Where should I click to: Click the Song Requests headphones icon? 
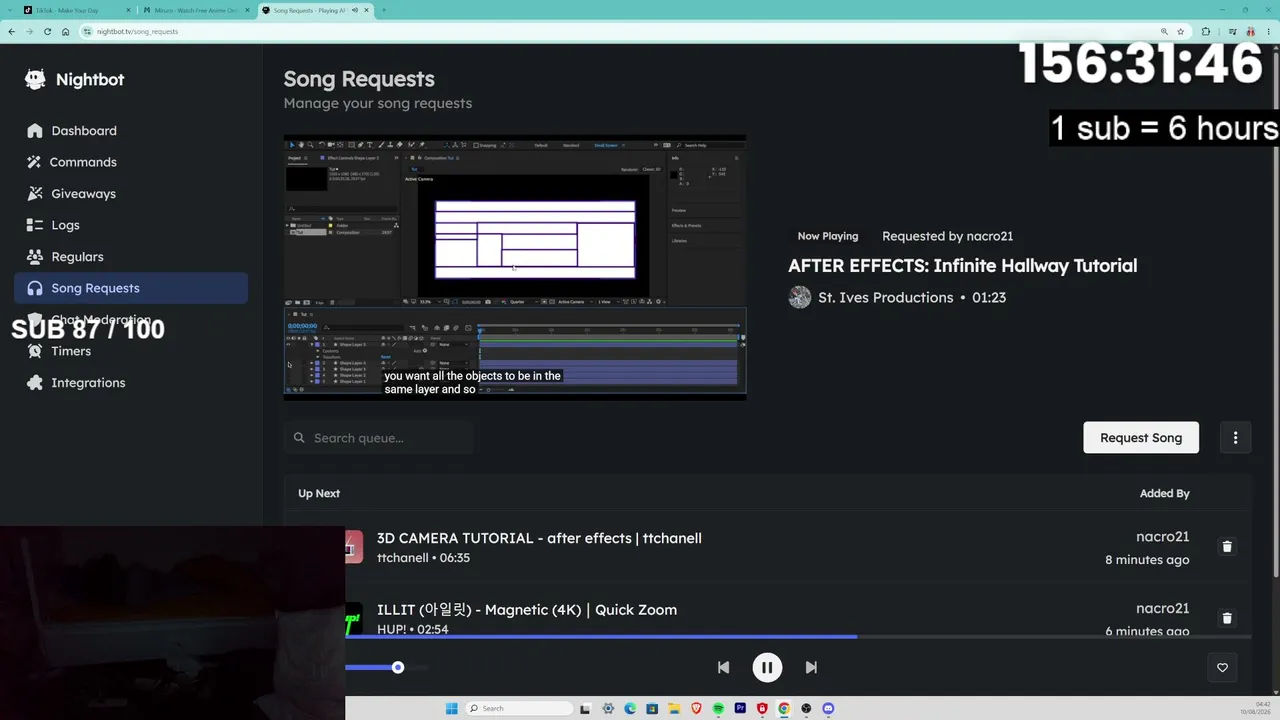click(35, 288)
